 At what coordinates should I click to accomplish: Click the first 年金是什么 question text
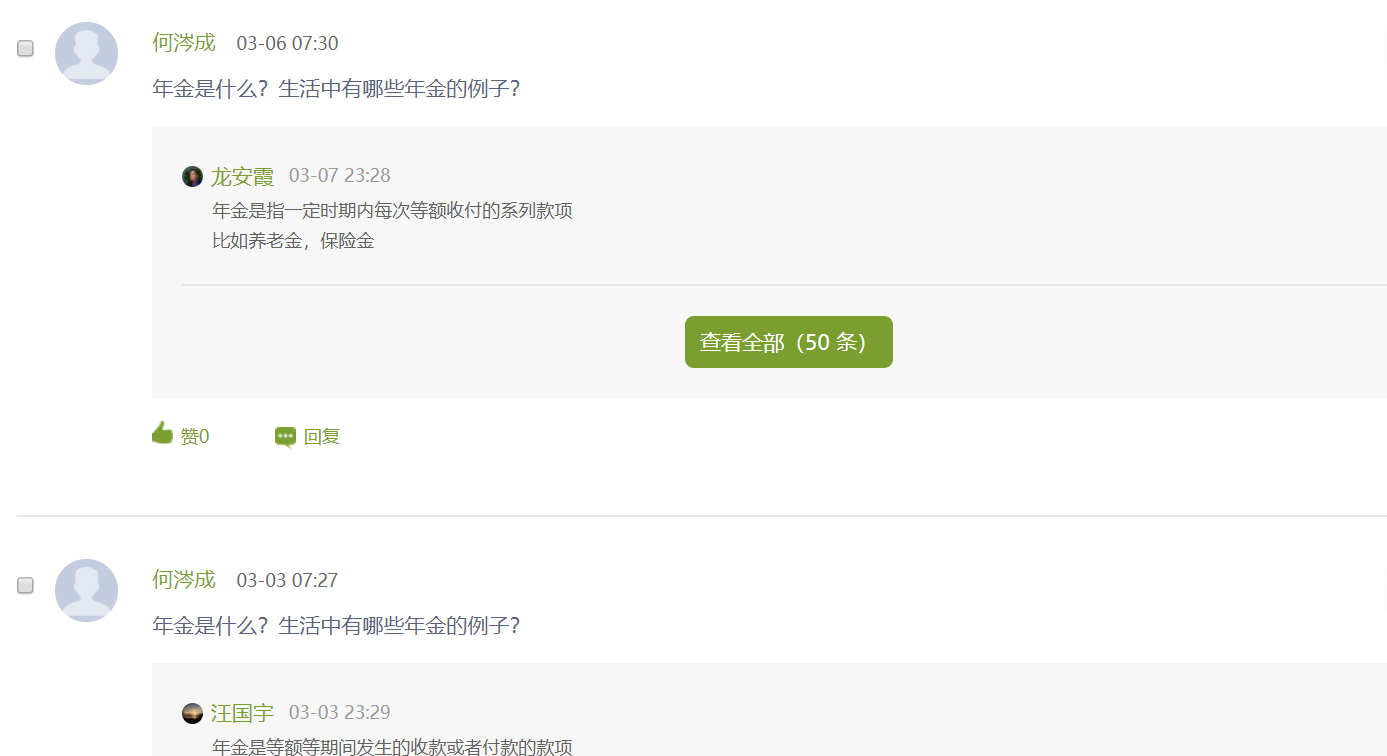[x=336, y=89]
